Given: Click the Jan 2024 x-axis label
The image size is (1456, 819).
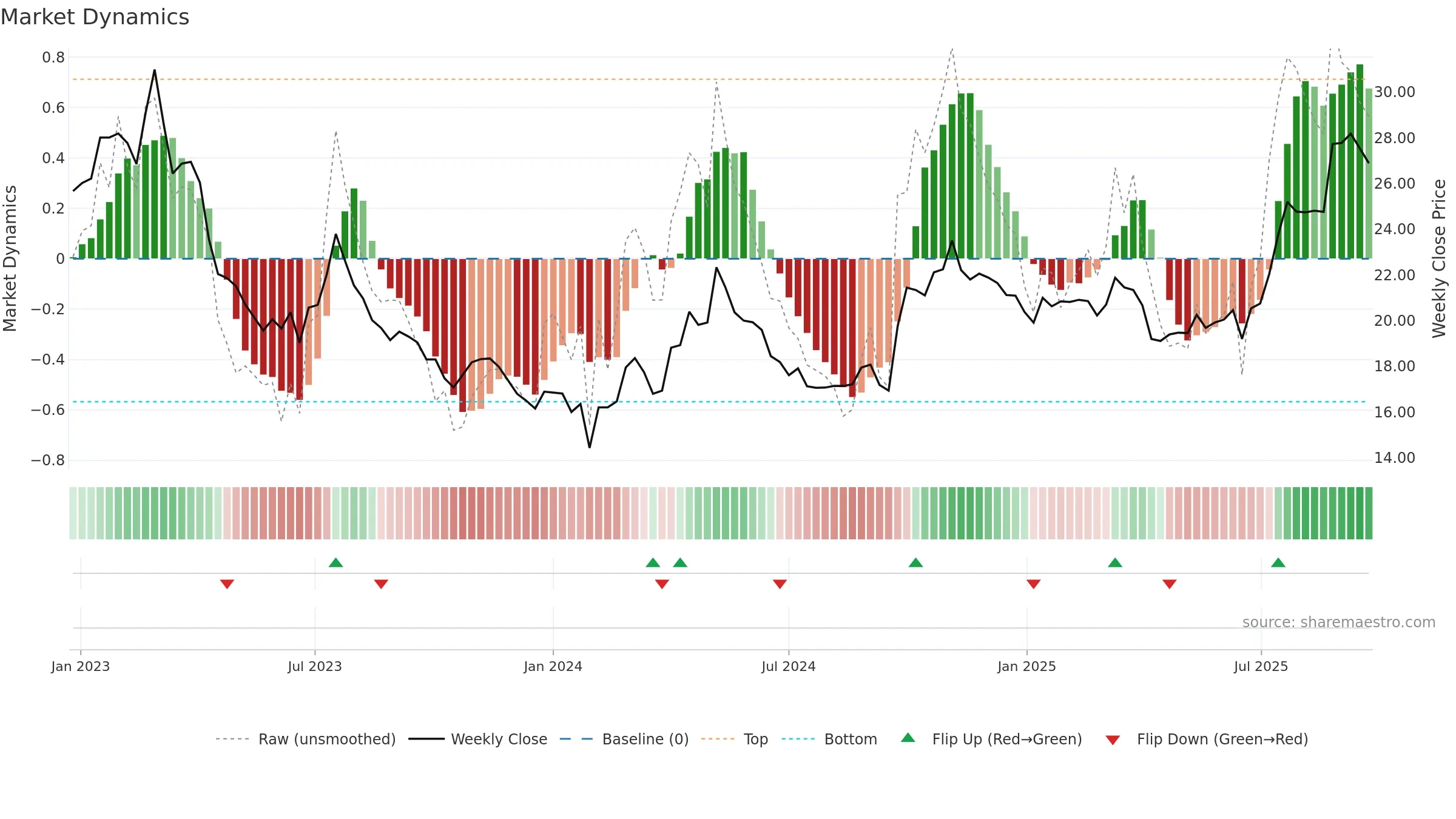Looking at the screenshot, I should coord(553,666).
